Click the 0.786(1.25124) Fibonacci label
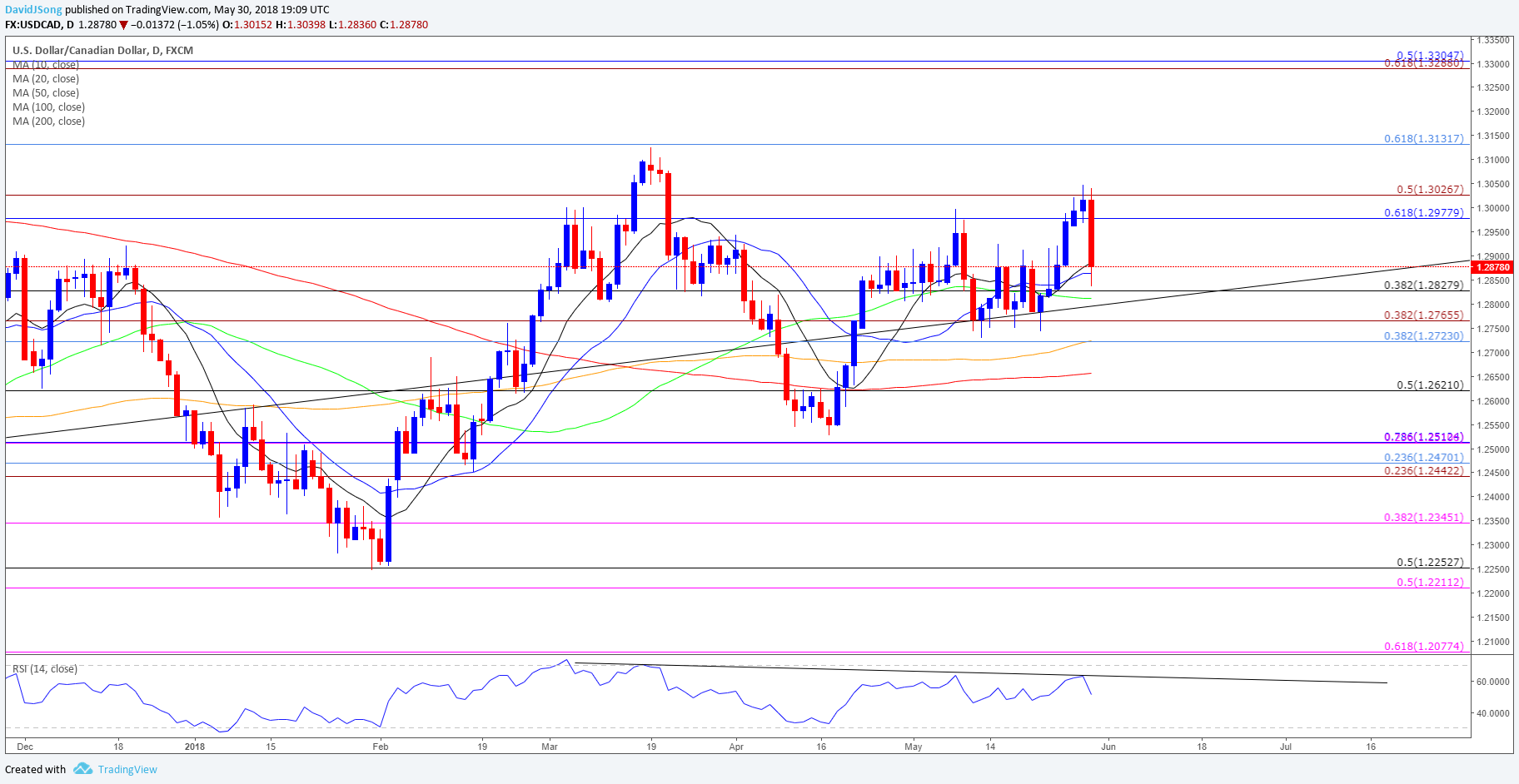This screenshot has width=1519, height=784. [1424, 437]
